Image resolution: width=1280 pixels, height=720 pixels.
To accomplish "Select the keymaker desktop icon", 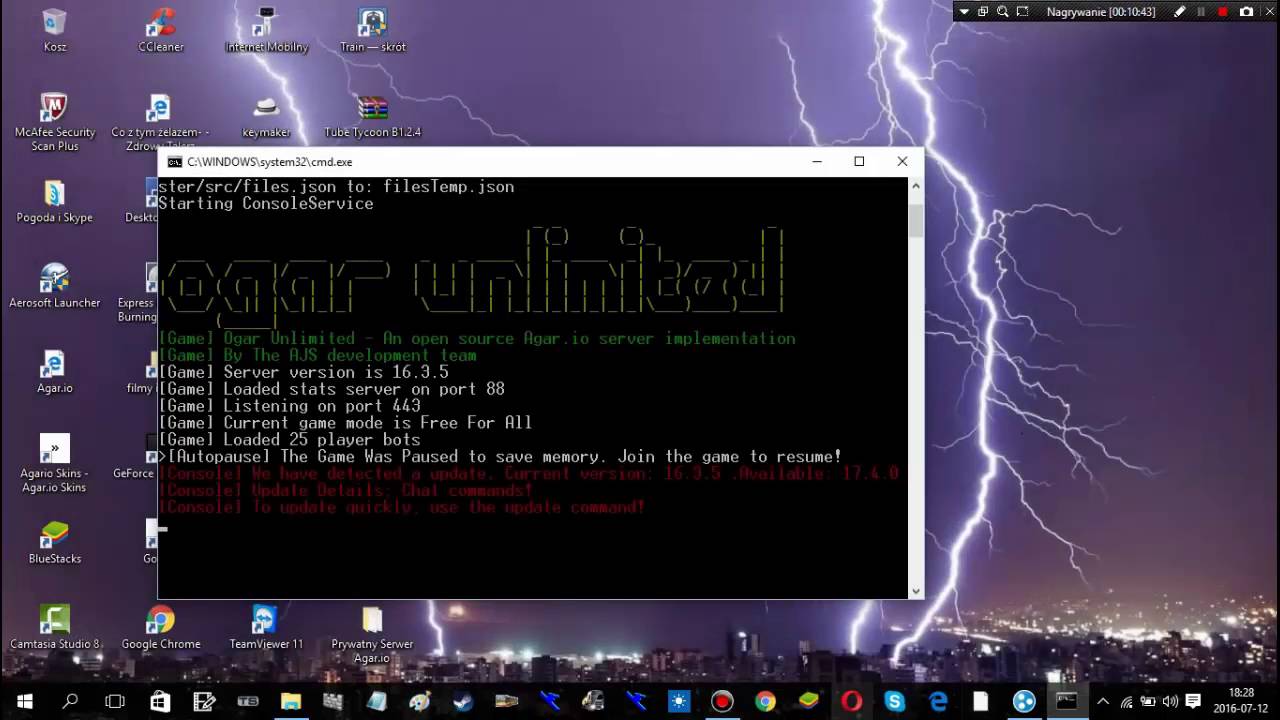I will pyautogui.click(x=267, y=116).
